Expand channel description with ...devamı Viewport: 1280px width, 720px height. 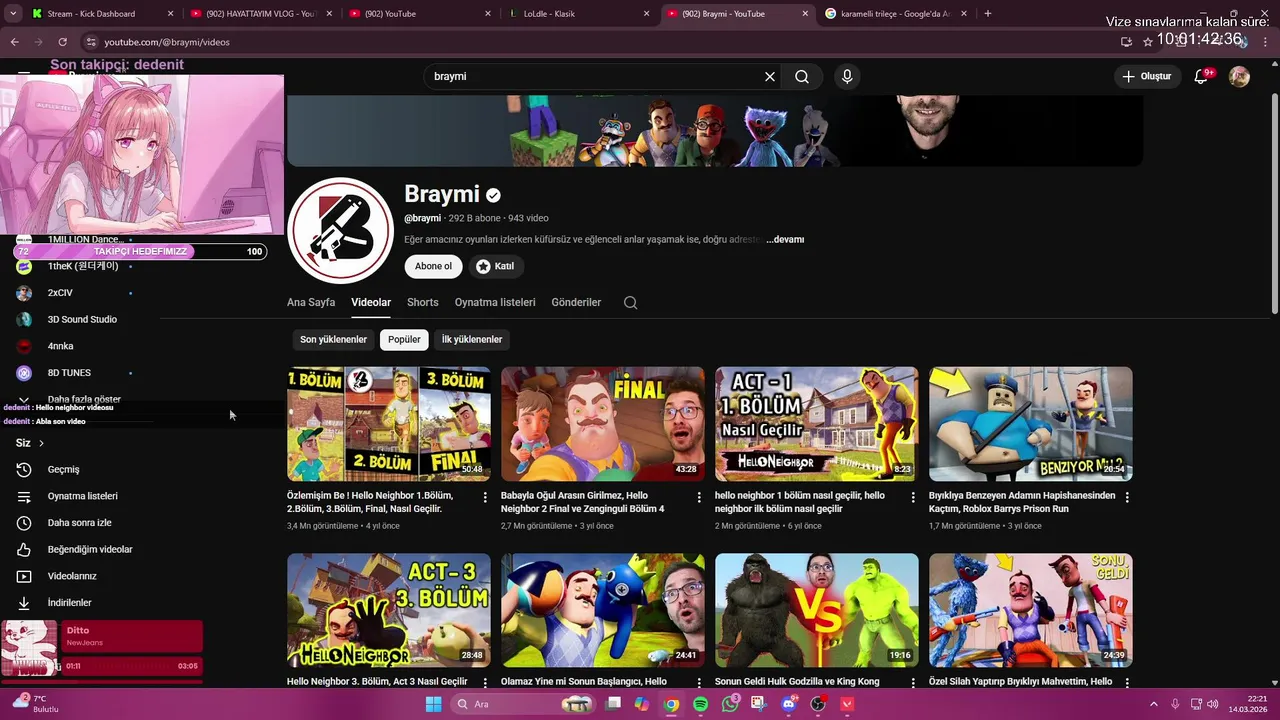tap(785, 240)
